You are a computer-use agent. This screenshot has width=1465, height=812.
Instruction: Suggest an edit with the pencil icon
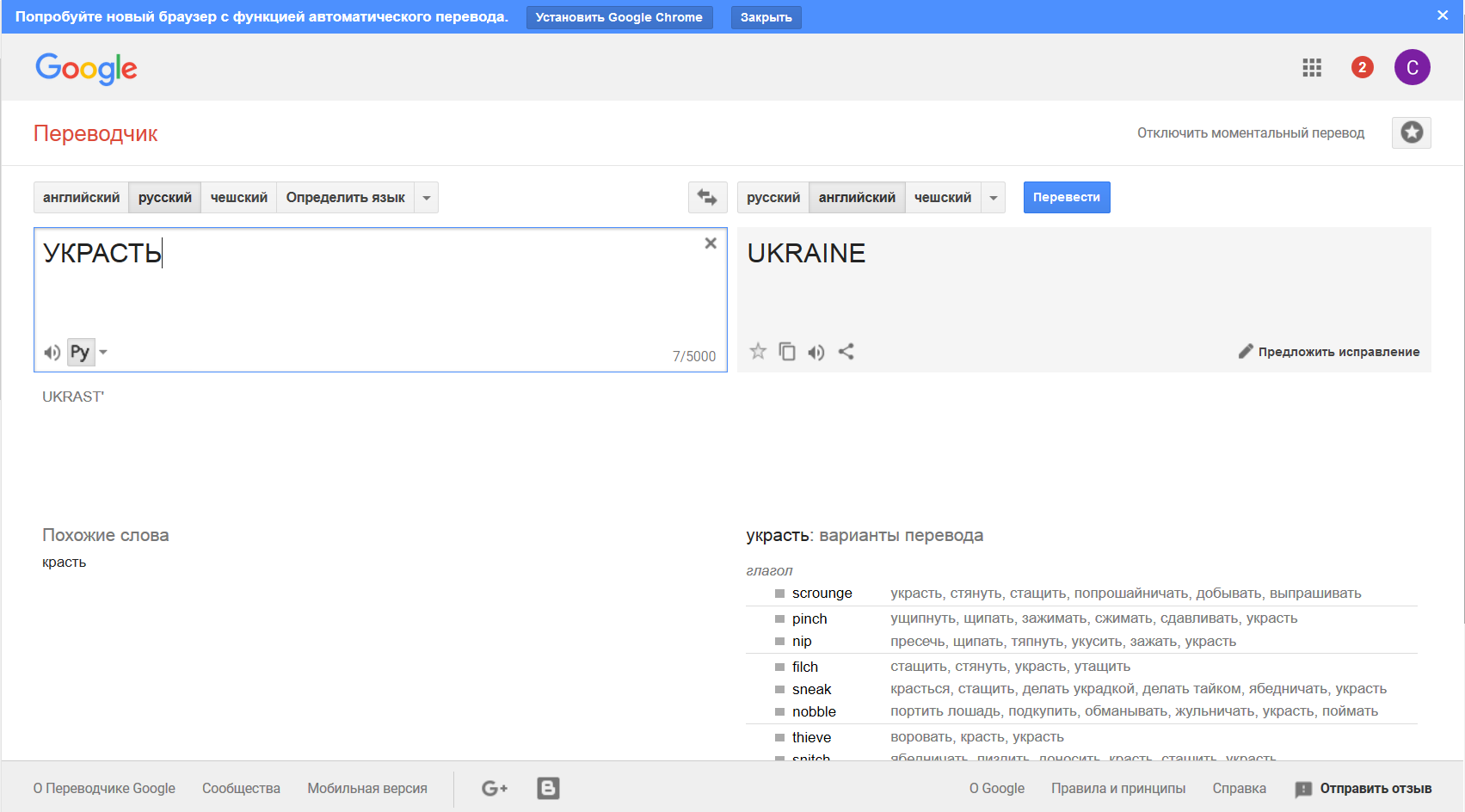click(1245, 351)
